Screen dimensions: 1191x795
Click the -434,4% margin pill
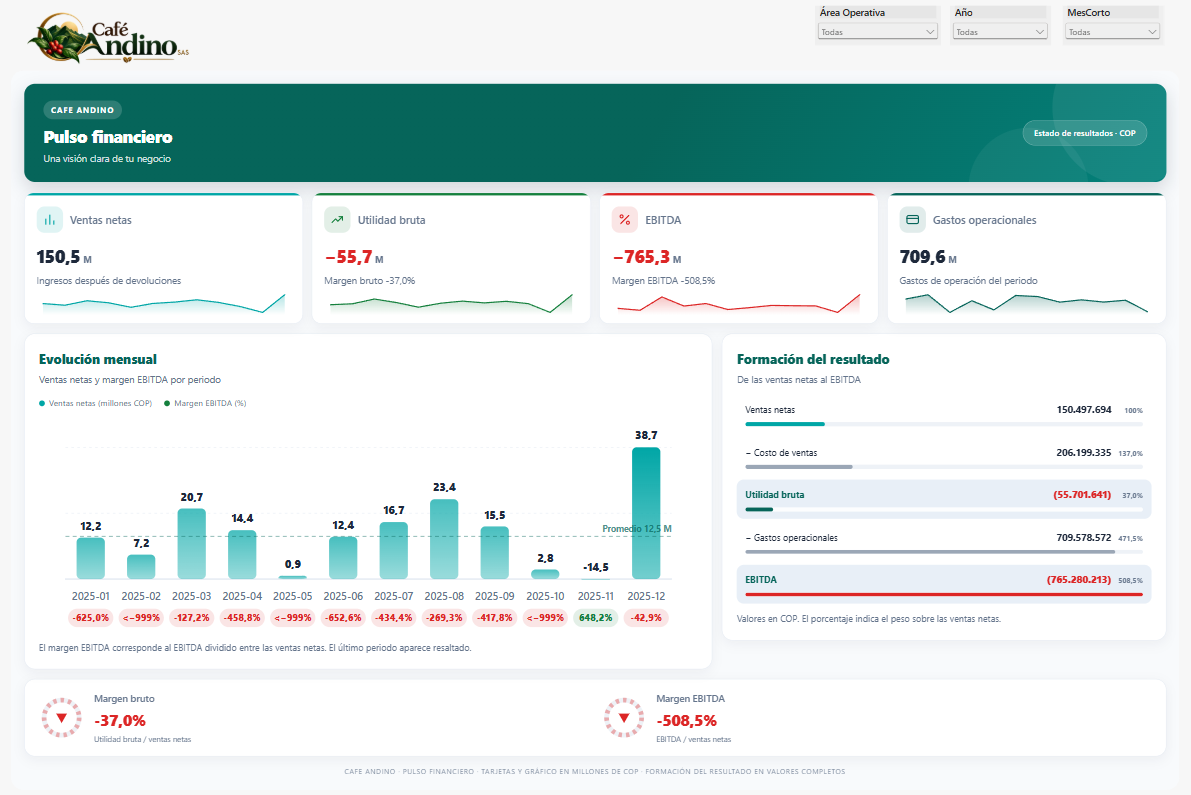[393, 618]
